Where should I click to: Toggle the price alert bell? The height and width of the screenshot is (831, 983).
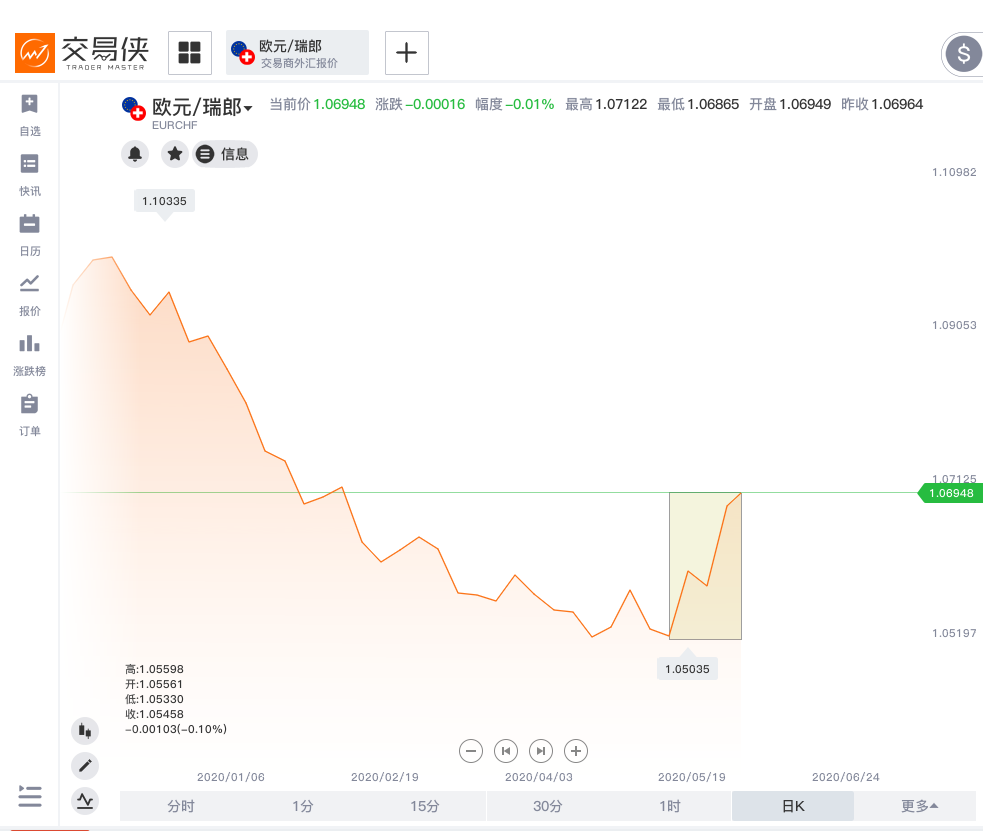(x=135, y=154)
